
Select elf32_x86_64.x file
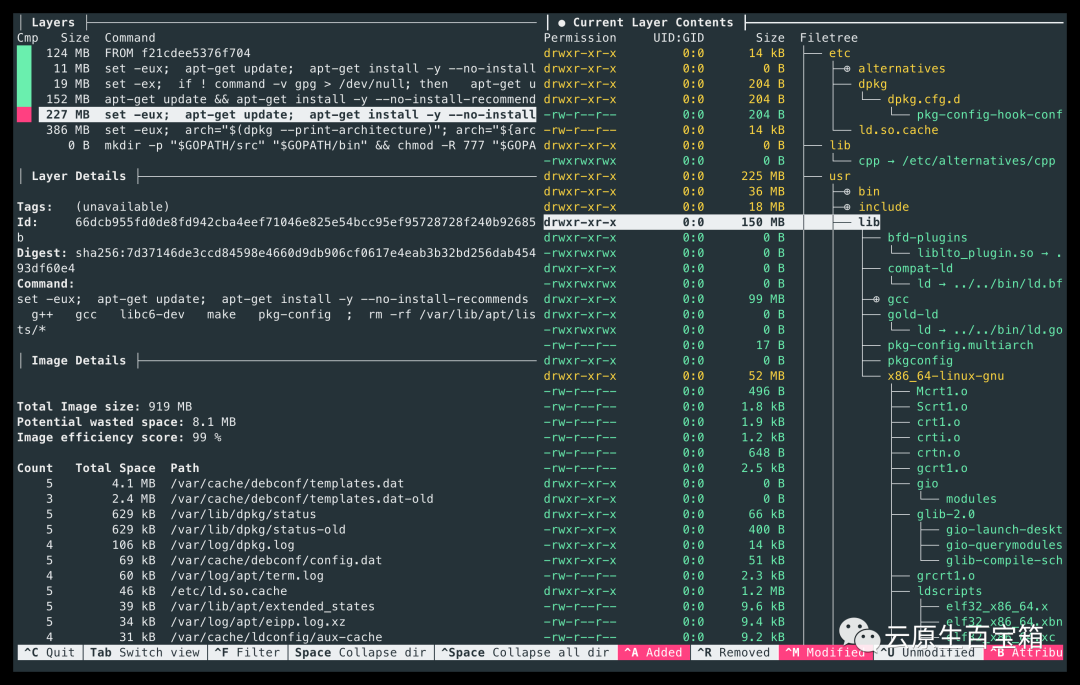tap(997, 607)
